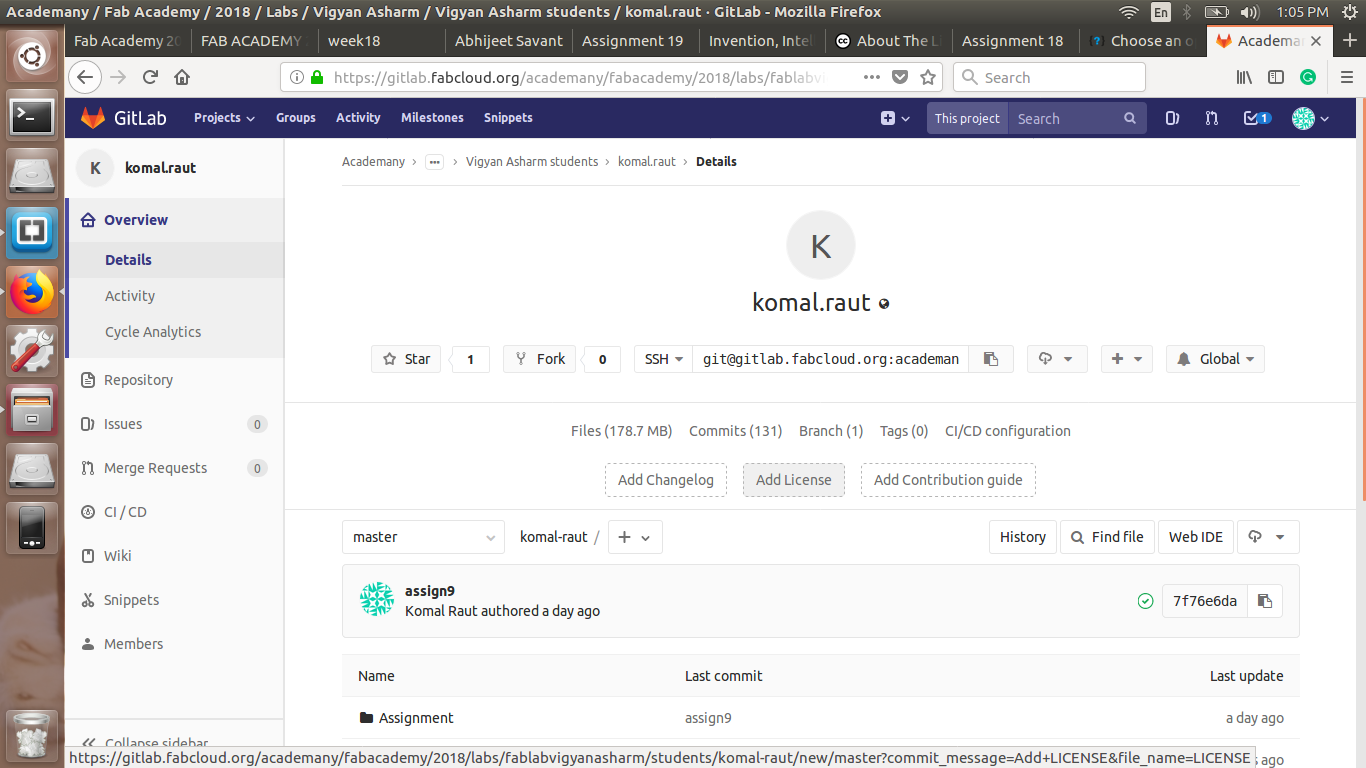Open the Projects dropdown menu

(x=224, y=118)
